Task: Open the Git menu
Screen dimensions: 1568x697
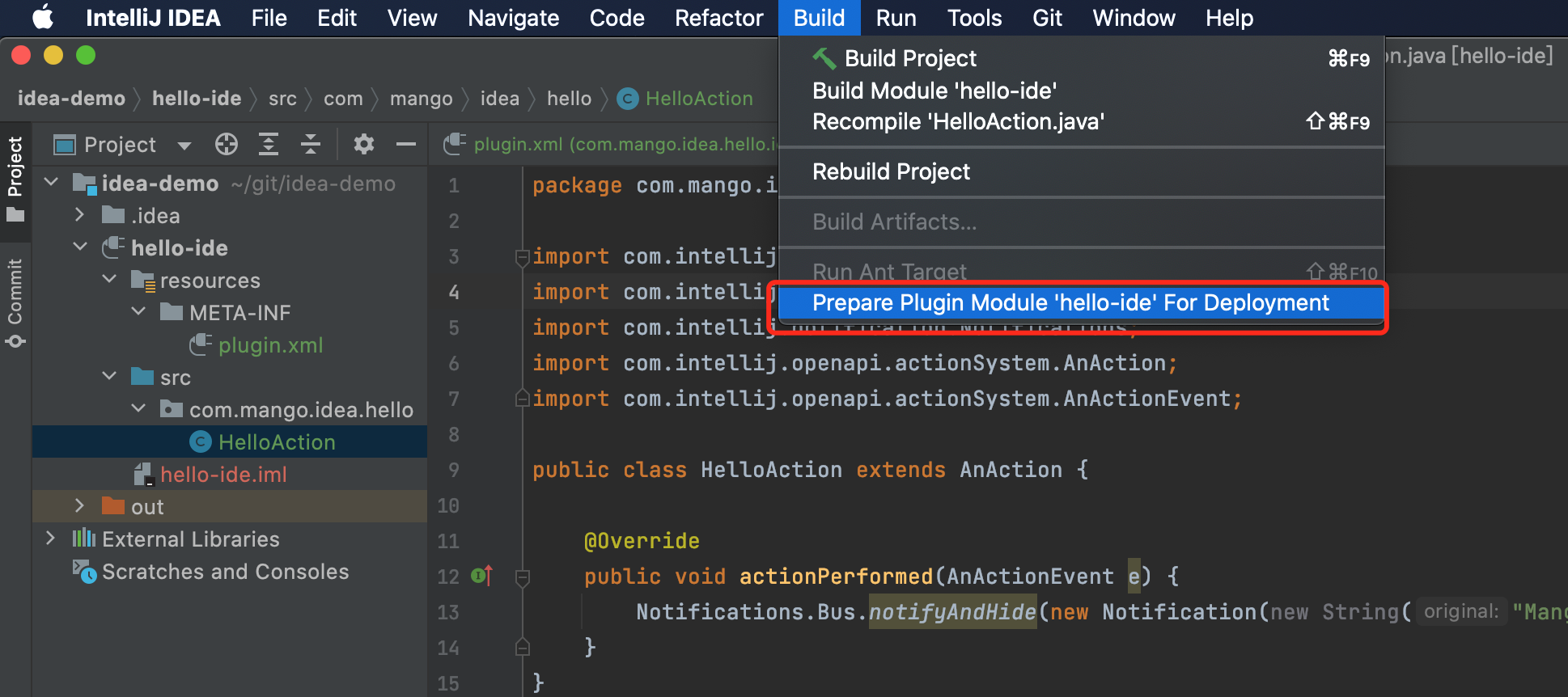Action: pyautogui.click(x=1047, y=18)
